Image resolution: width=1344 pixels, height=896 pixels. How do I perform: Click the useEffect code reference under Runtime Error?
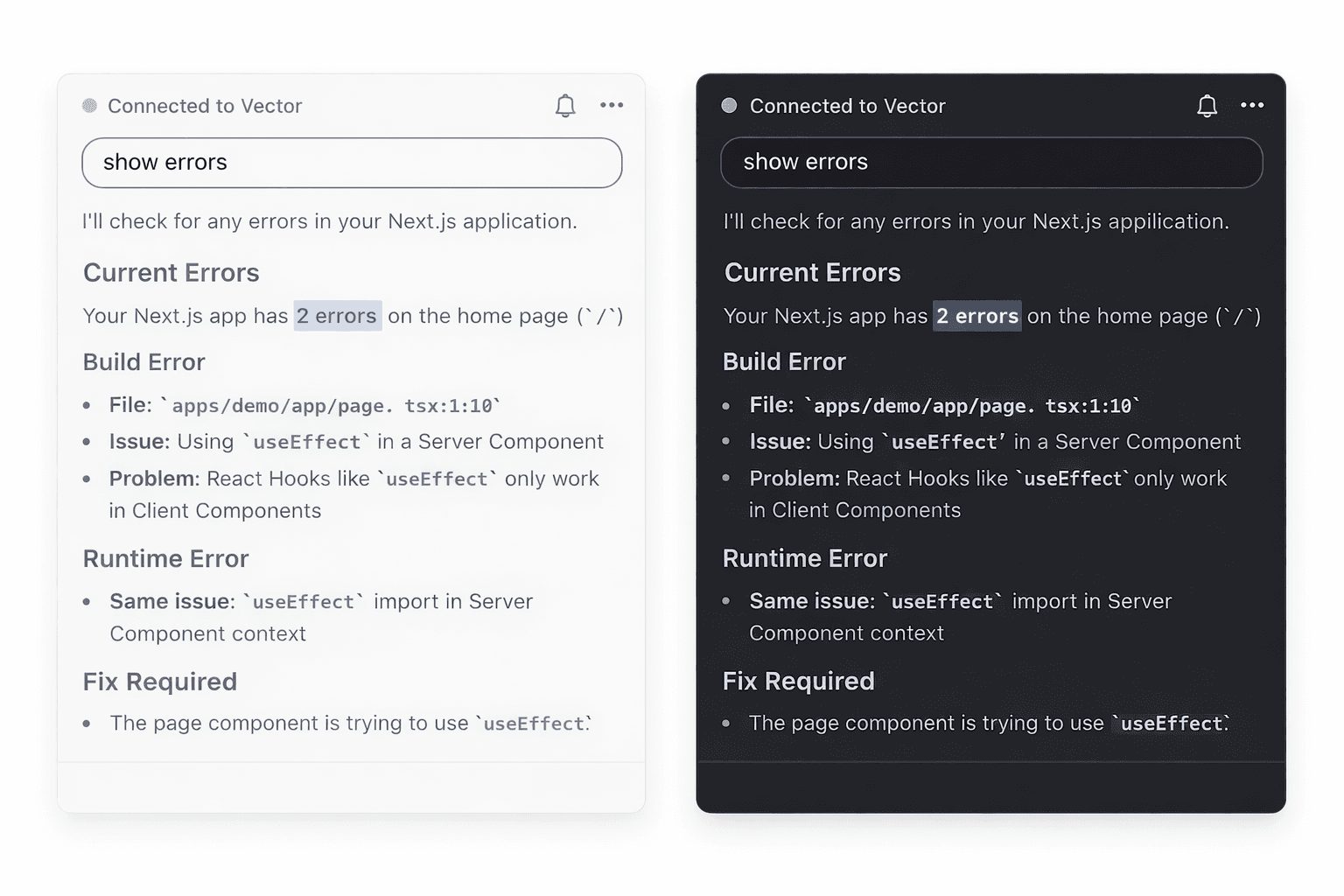point(302,601)
